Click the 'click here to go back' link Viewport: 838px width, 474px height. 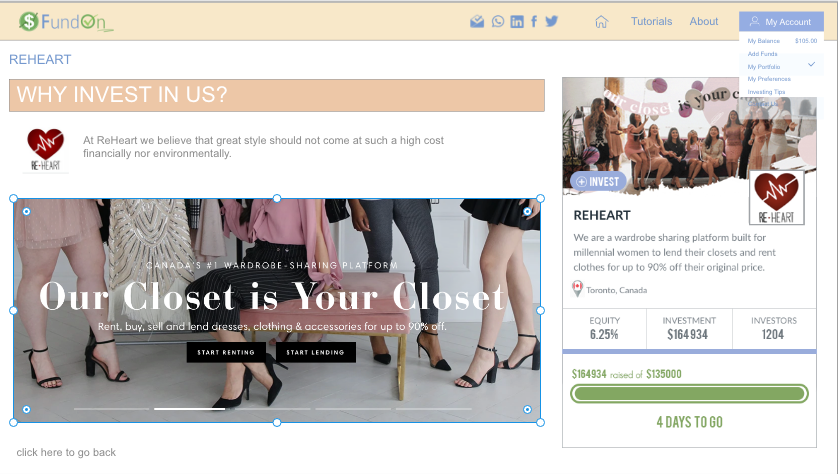(x=66, y=452)
